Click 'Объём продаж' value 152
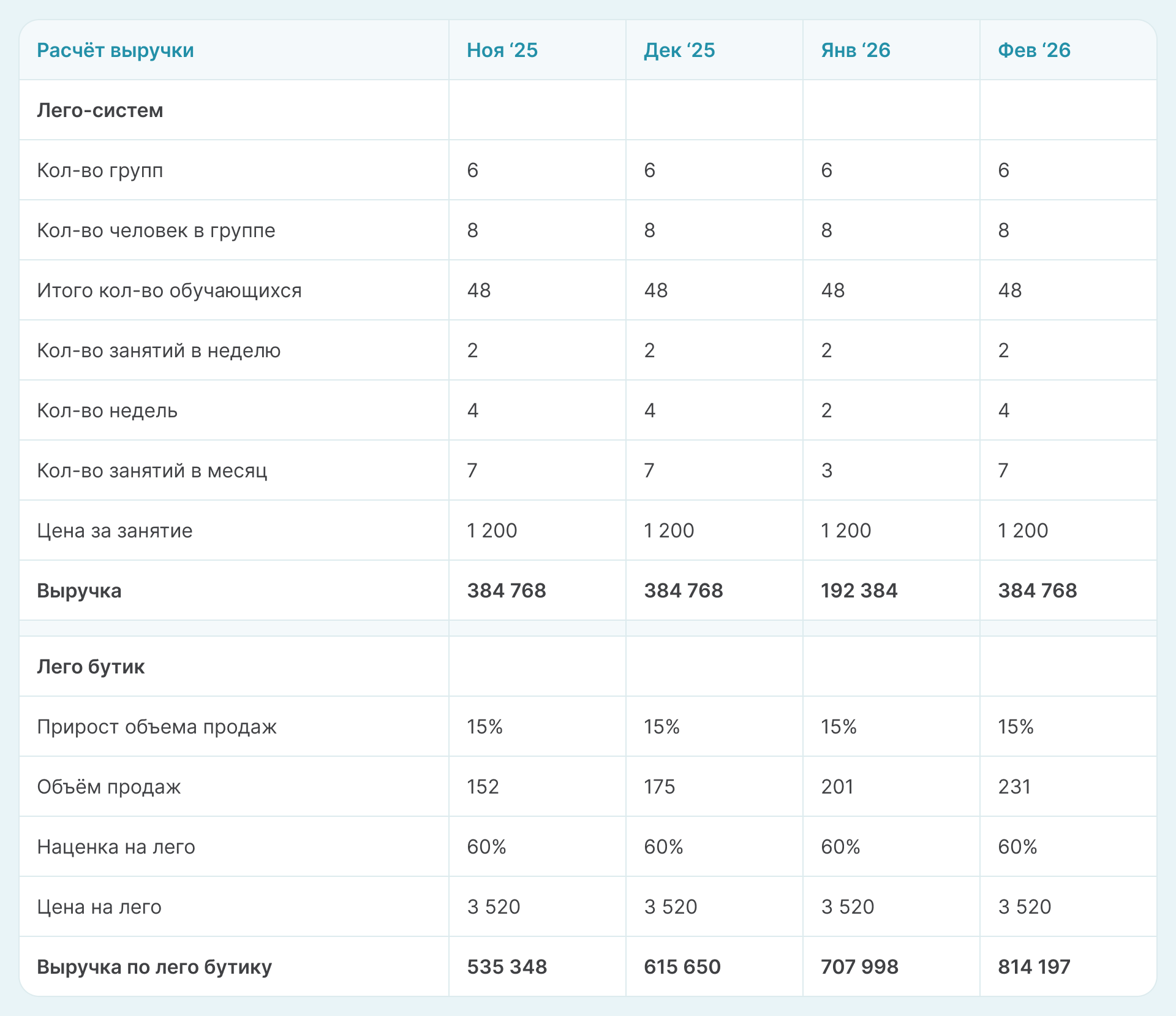The height and width of the screenshot is (1016, 1176). pos(483,787)
